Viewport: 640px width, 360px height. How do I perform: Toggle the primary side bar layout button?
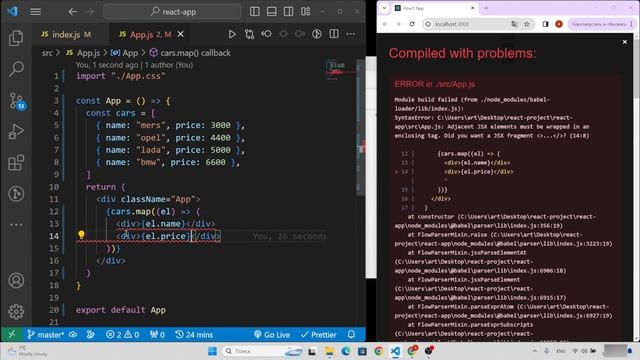coord(255,11)
